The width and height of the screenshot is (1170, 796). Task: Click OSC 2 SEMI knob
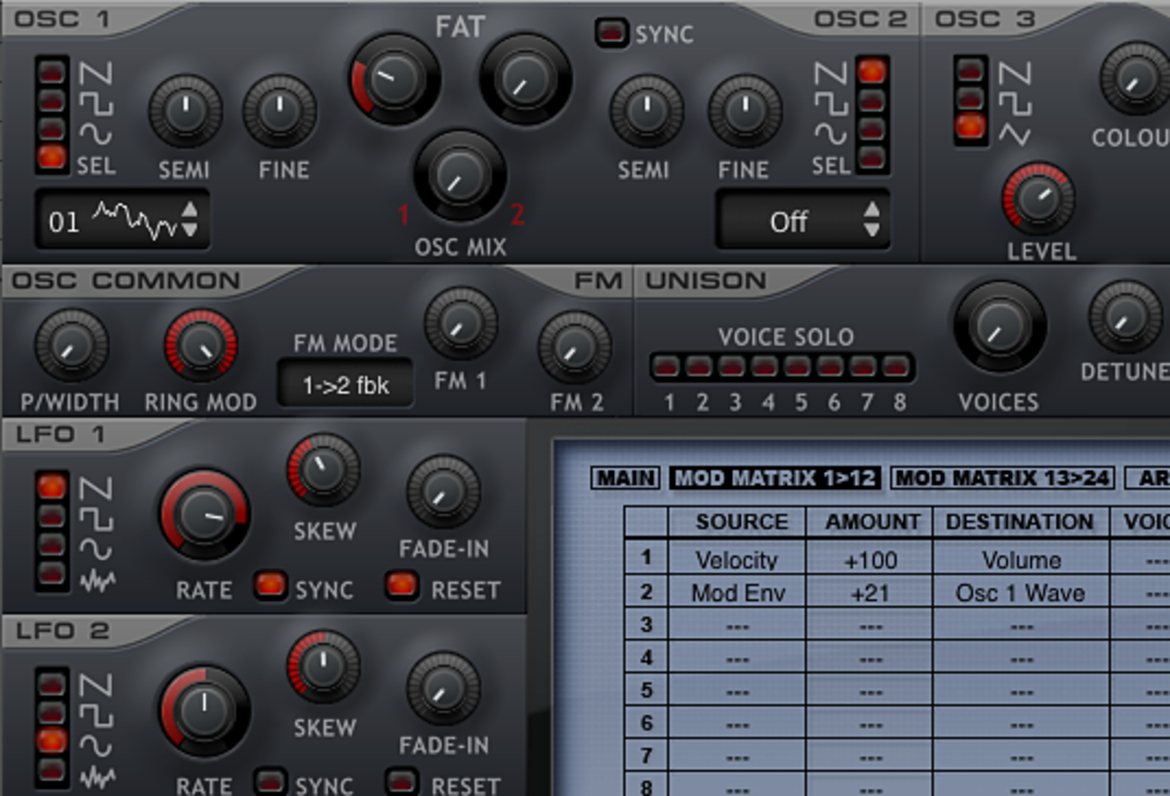click(647, 112)
